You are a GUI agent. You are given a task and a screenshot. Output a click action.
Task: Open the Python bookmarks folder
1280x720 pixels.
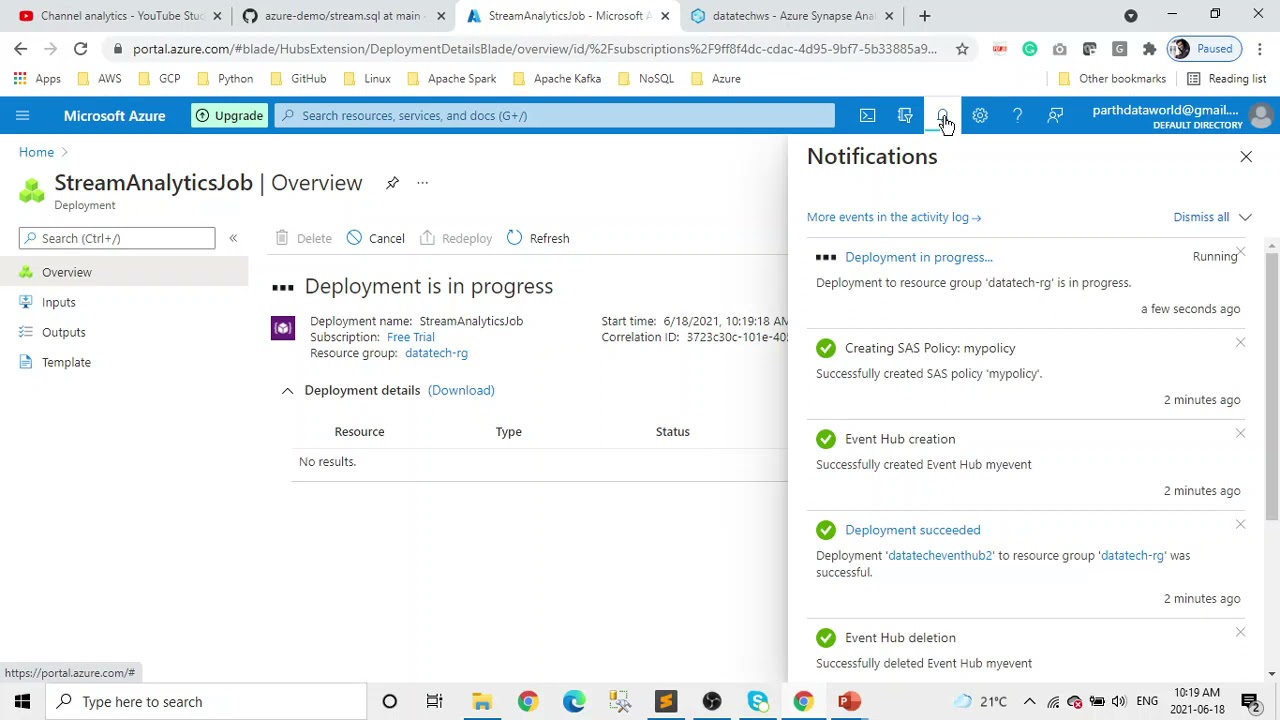[x=226, y=79]
